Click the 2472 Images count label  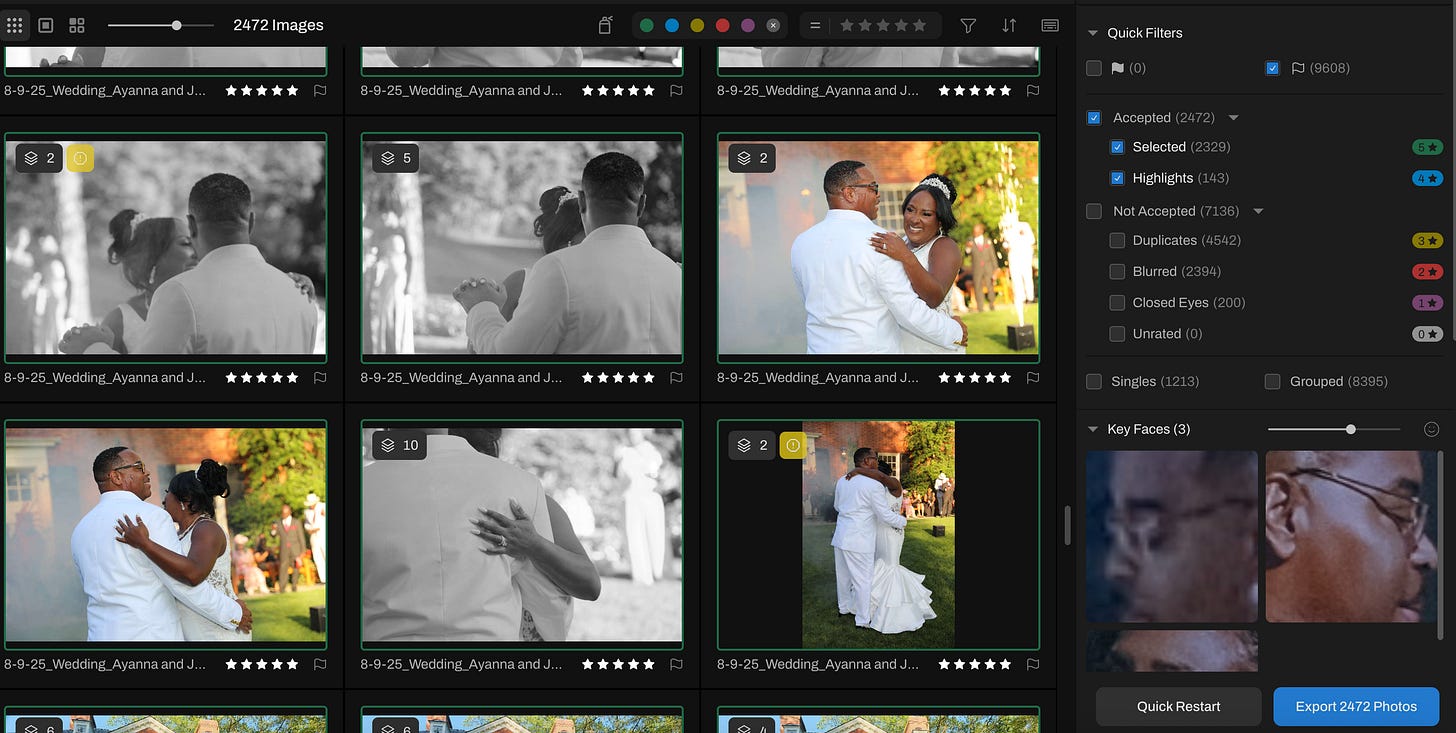pyautogui.click(x=278, y=25)
